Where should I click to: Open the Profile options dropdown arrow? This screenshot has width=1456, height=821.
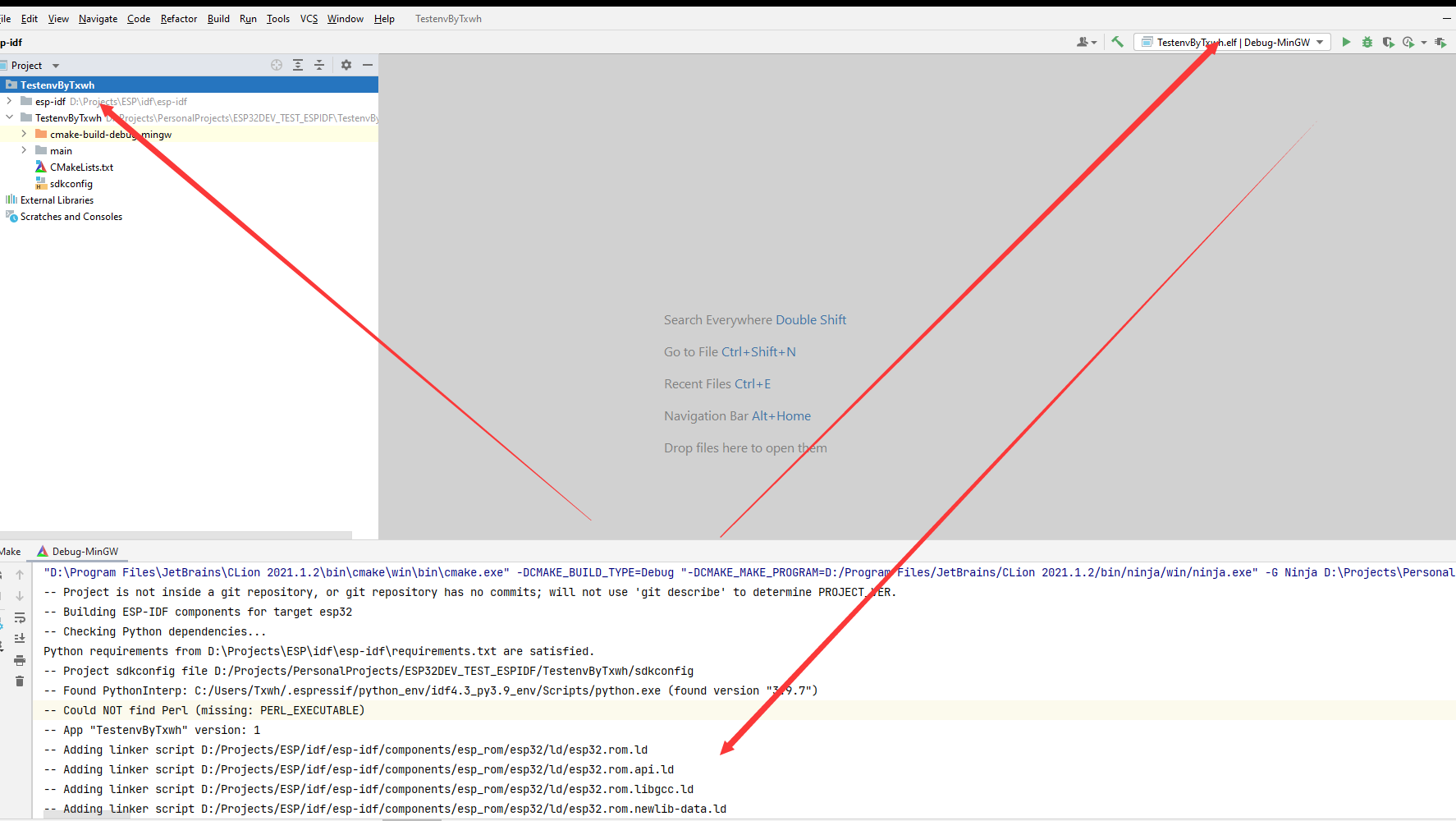click(1424, 43)
